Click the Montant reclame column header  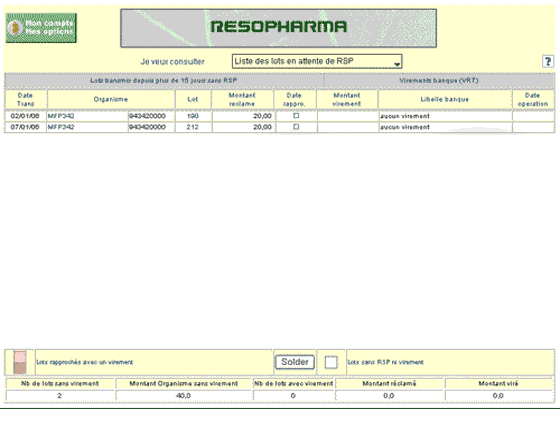242,99
